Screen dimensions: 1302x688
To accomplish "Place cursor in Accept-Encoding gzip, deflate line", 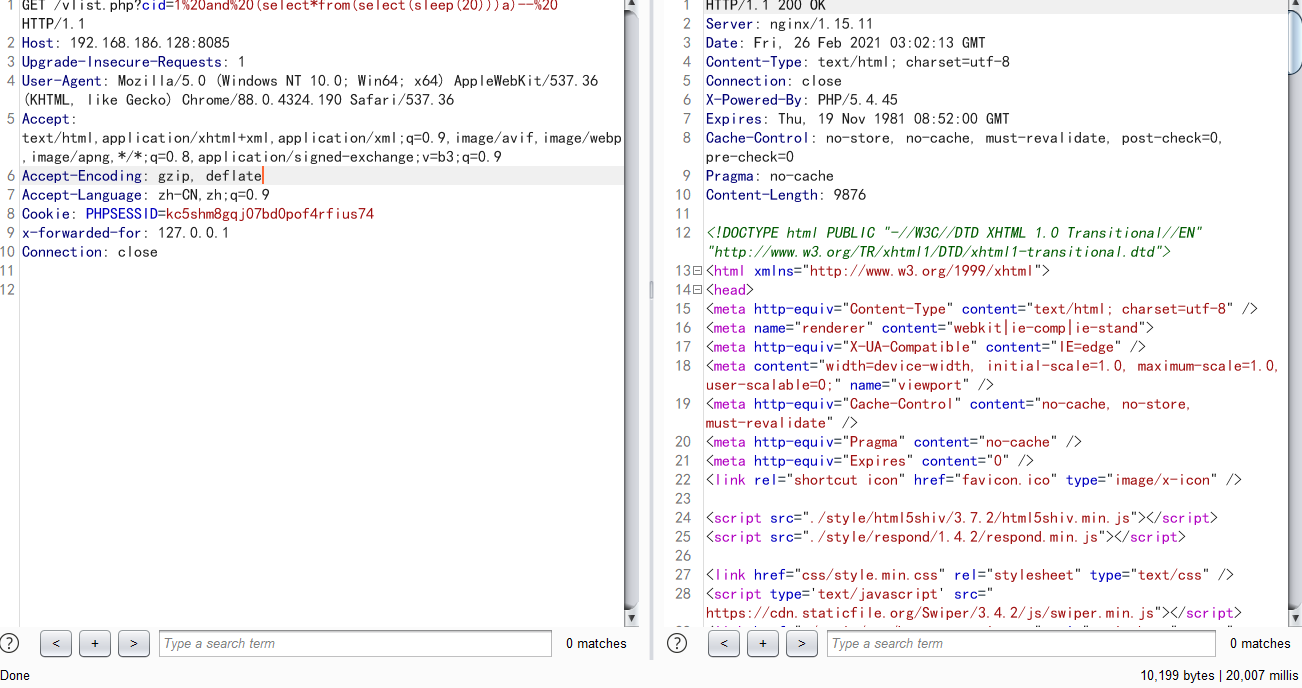I will point(142,176).
